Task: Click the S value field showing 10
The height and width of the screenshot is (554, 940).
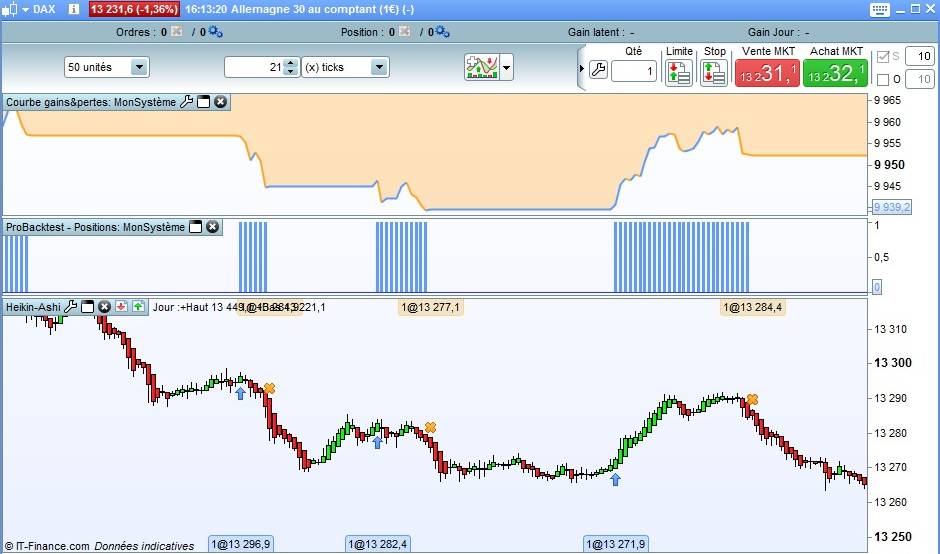Action: (x=920, y=56)
